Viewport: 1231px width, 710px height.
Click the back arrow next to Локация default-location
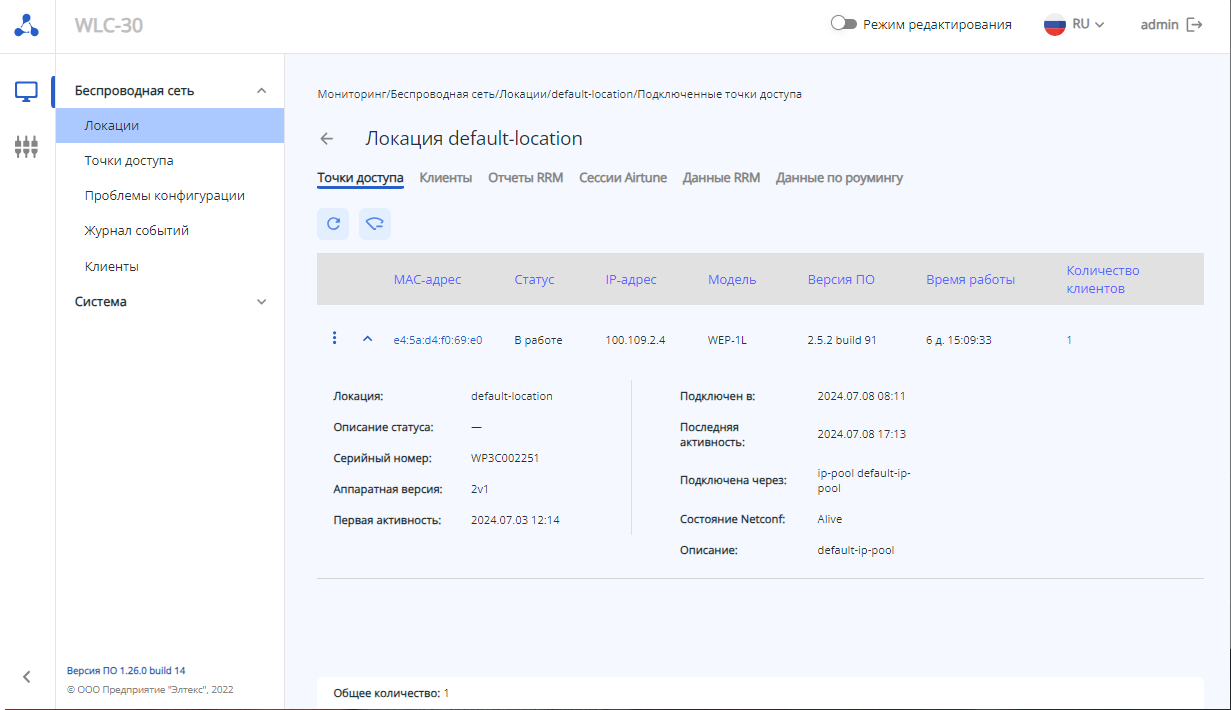coord(327,139)
